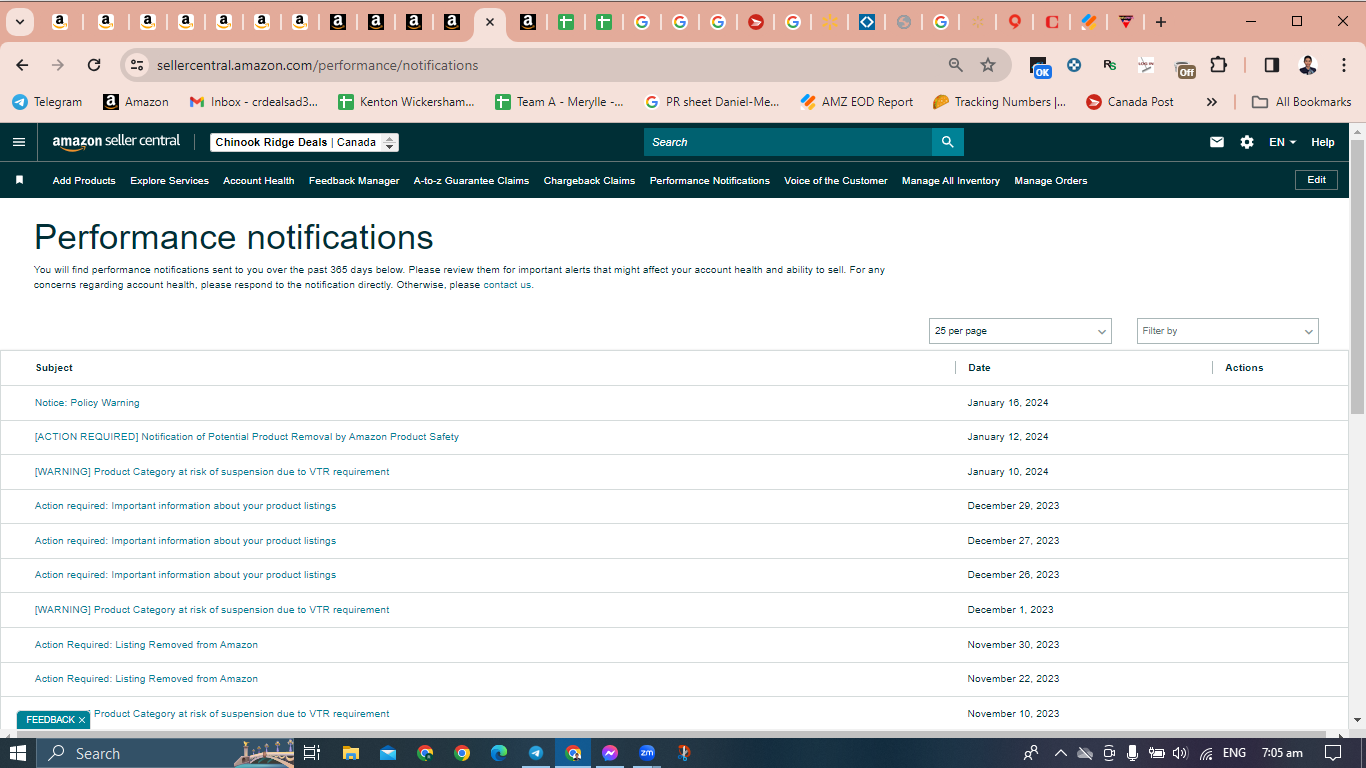Click the Help link in header
Screen dimensions: 1366x768
[x=1323, y=142]
